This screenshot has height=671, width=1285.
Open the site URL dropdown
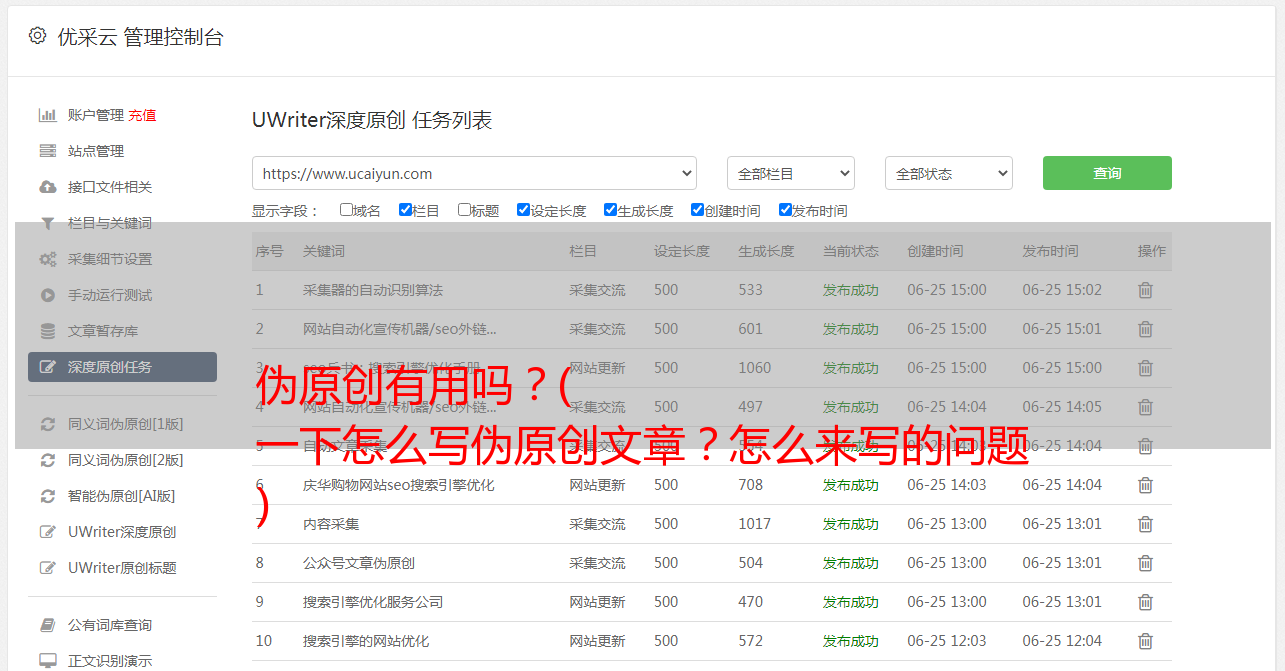point(474,173)
